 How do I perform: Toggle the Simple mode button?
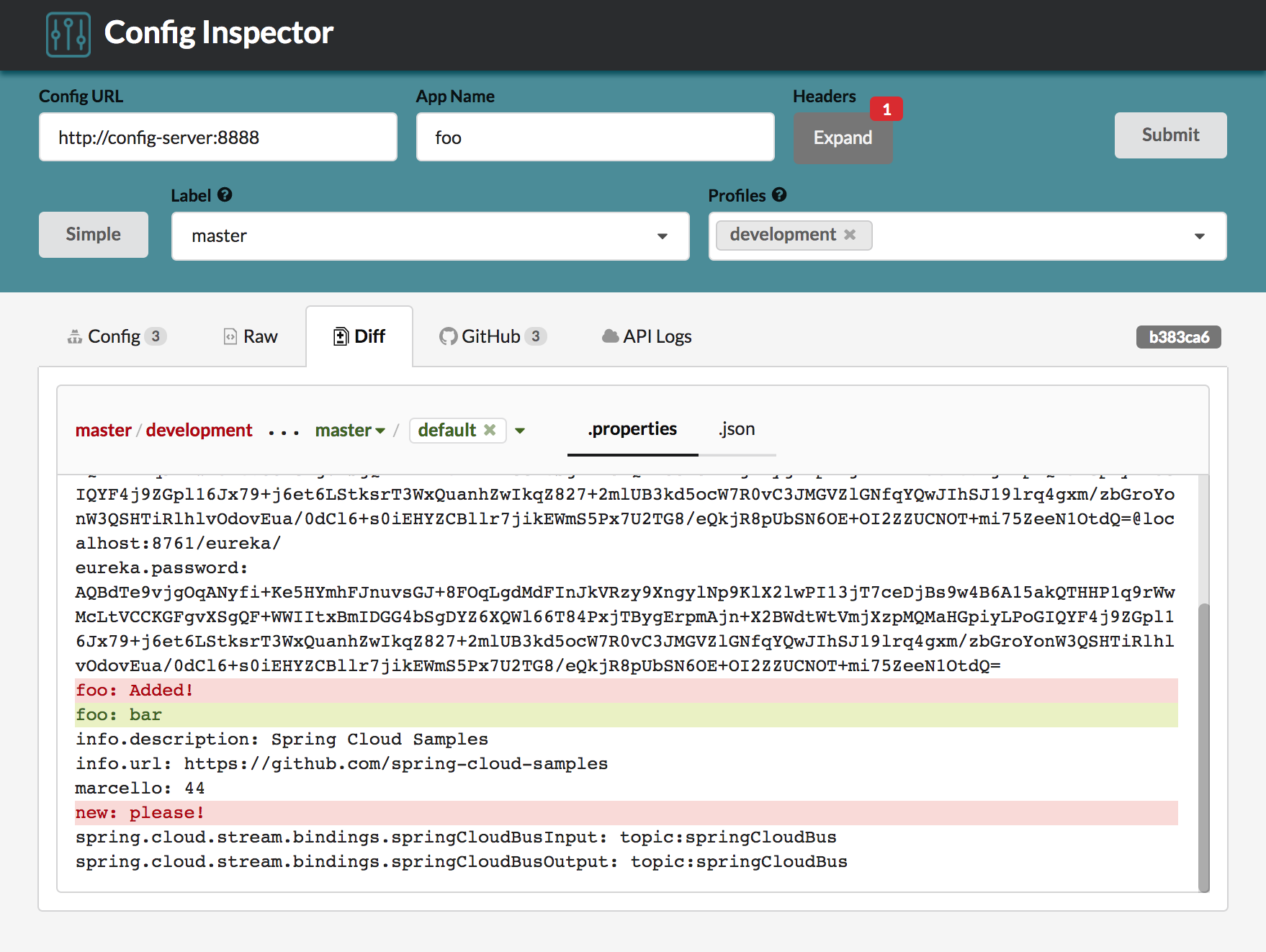94,235
